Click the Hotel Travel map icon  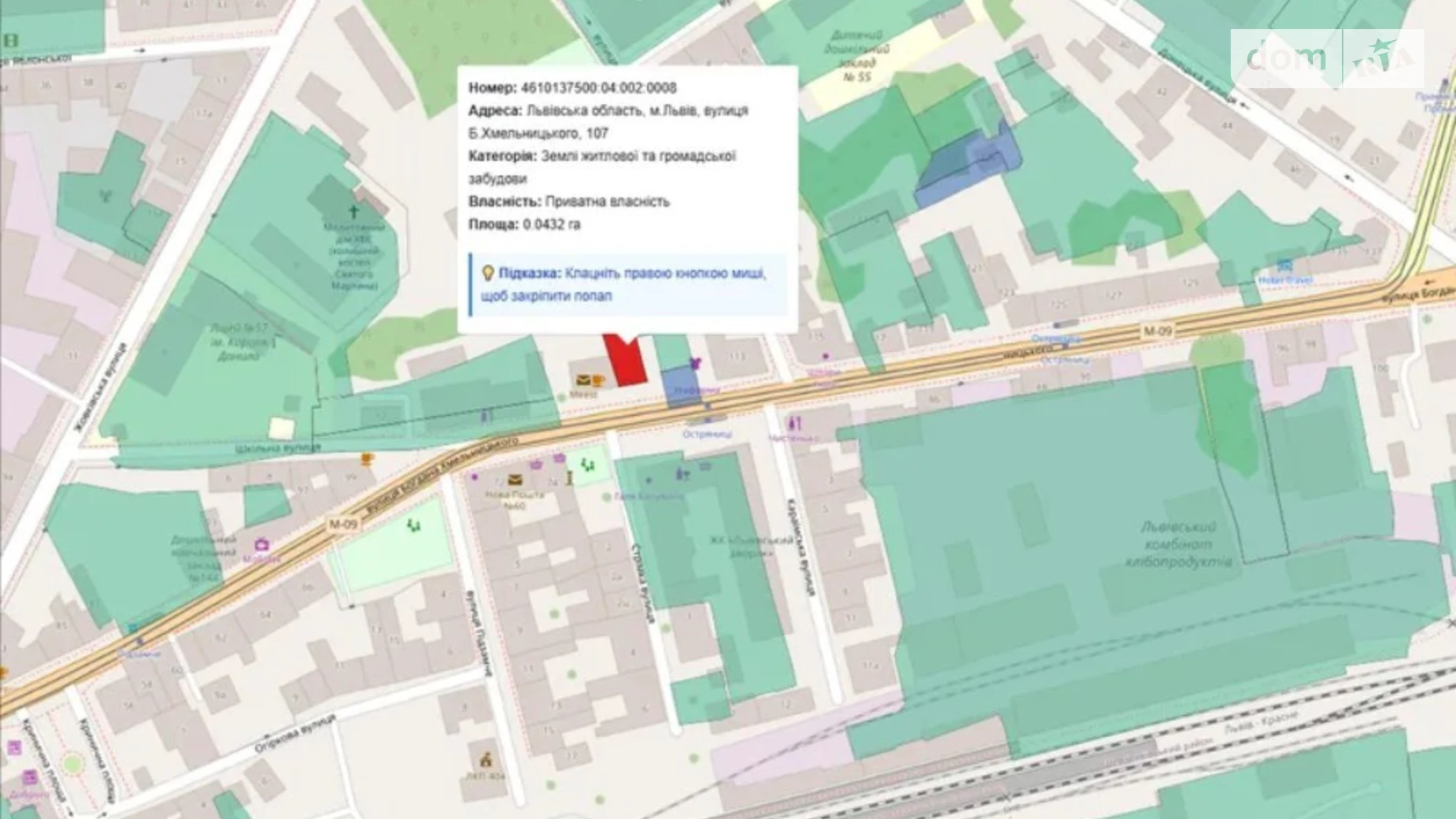point(1284,265)
